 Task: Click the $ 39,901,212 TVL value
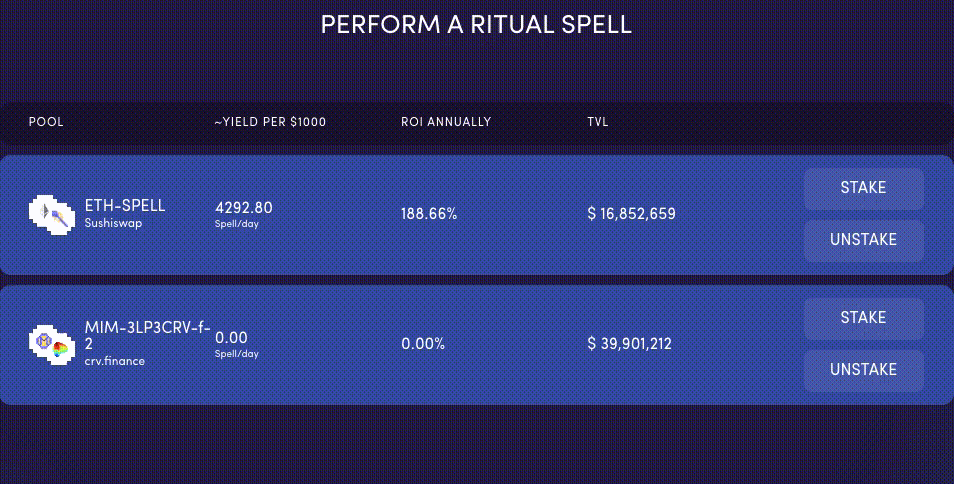click(x=629, y=344)
